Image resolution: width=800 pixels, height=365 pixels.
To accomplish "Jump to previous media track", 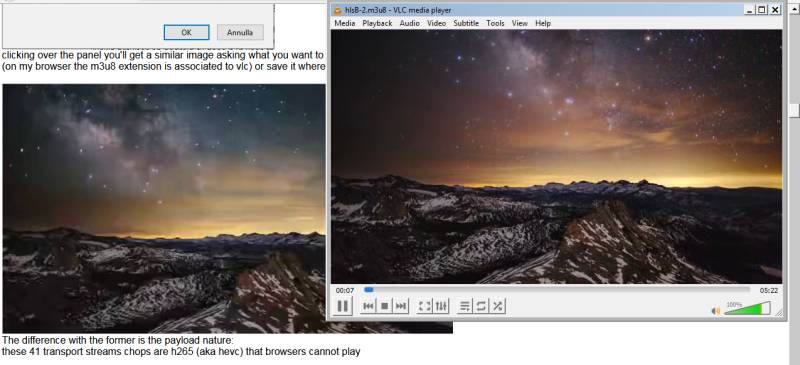I will pos(368,306).
